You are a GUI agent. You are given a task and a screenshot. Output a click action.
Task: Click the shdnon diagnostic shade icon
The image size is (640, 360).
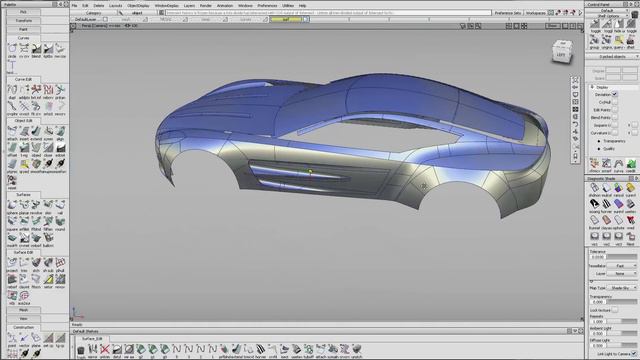(x=594, y=188)
